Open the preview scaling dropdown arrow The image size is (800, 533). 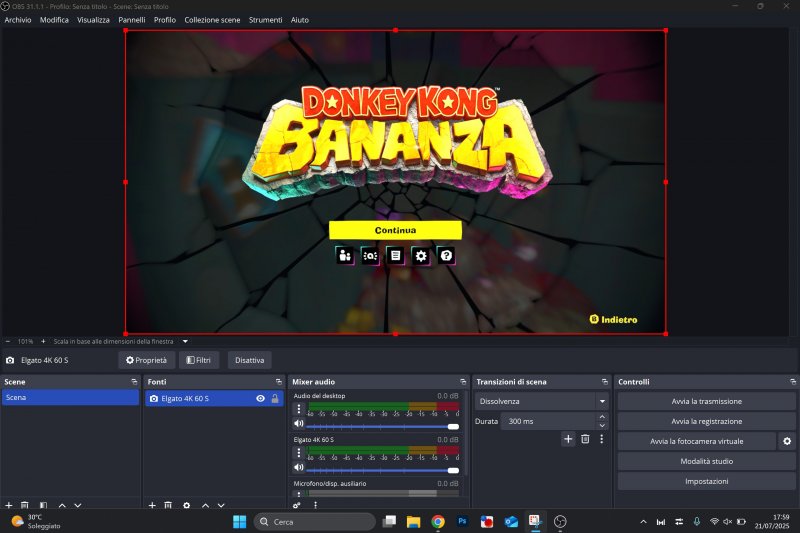185,341
